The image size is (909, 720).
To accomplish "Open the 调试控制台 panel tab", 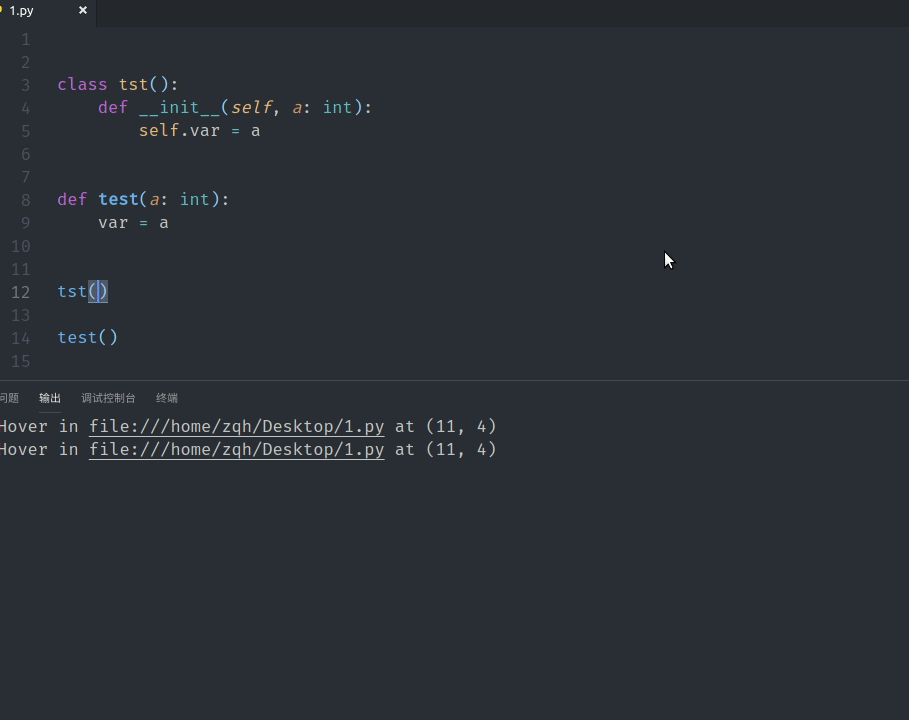I will [x=108, y=398].
